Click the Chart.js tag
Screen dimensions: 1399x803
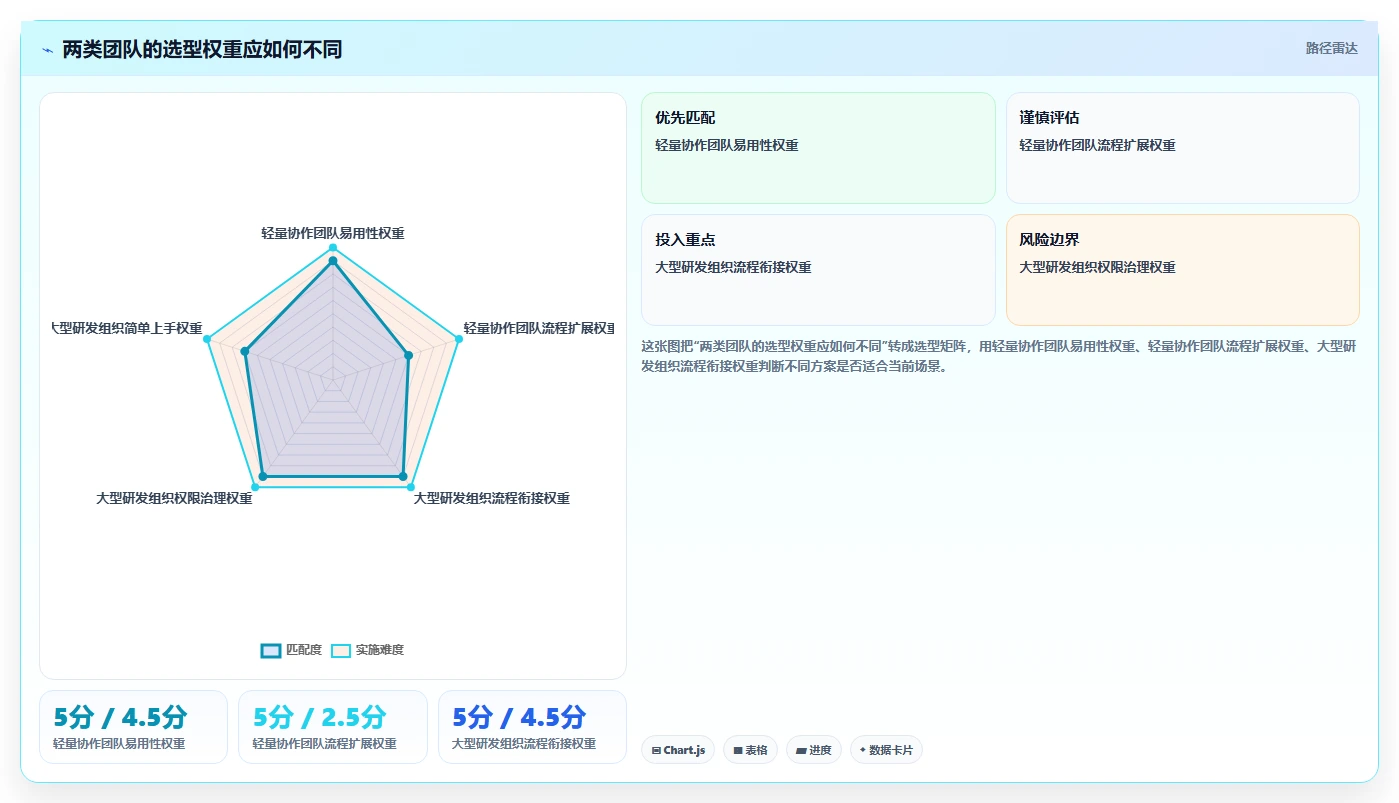coord(678,750)
